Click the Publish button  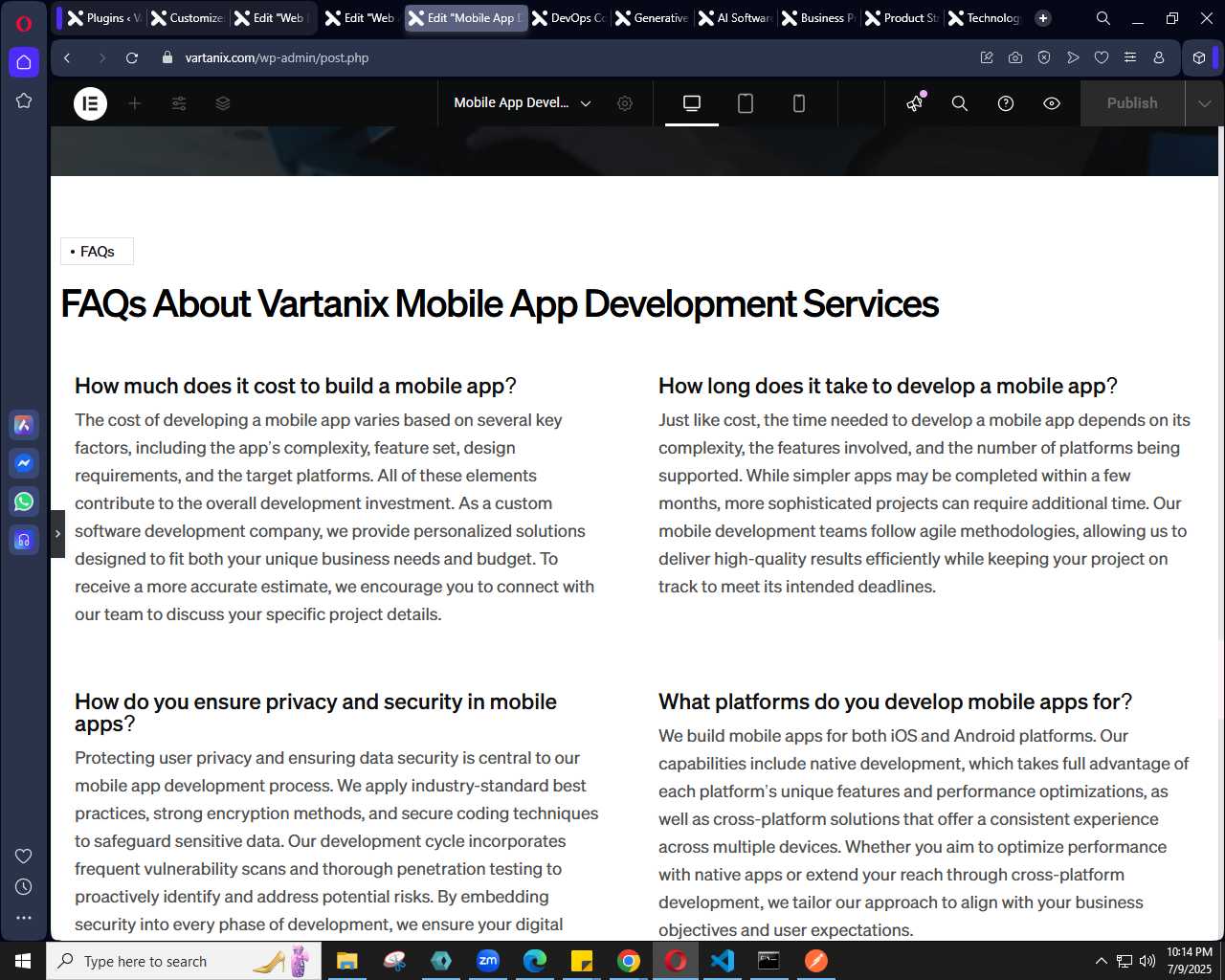click(1132, 103)
